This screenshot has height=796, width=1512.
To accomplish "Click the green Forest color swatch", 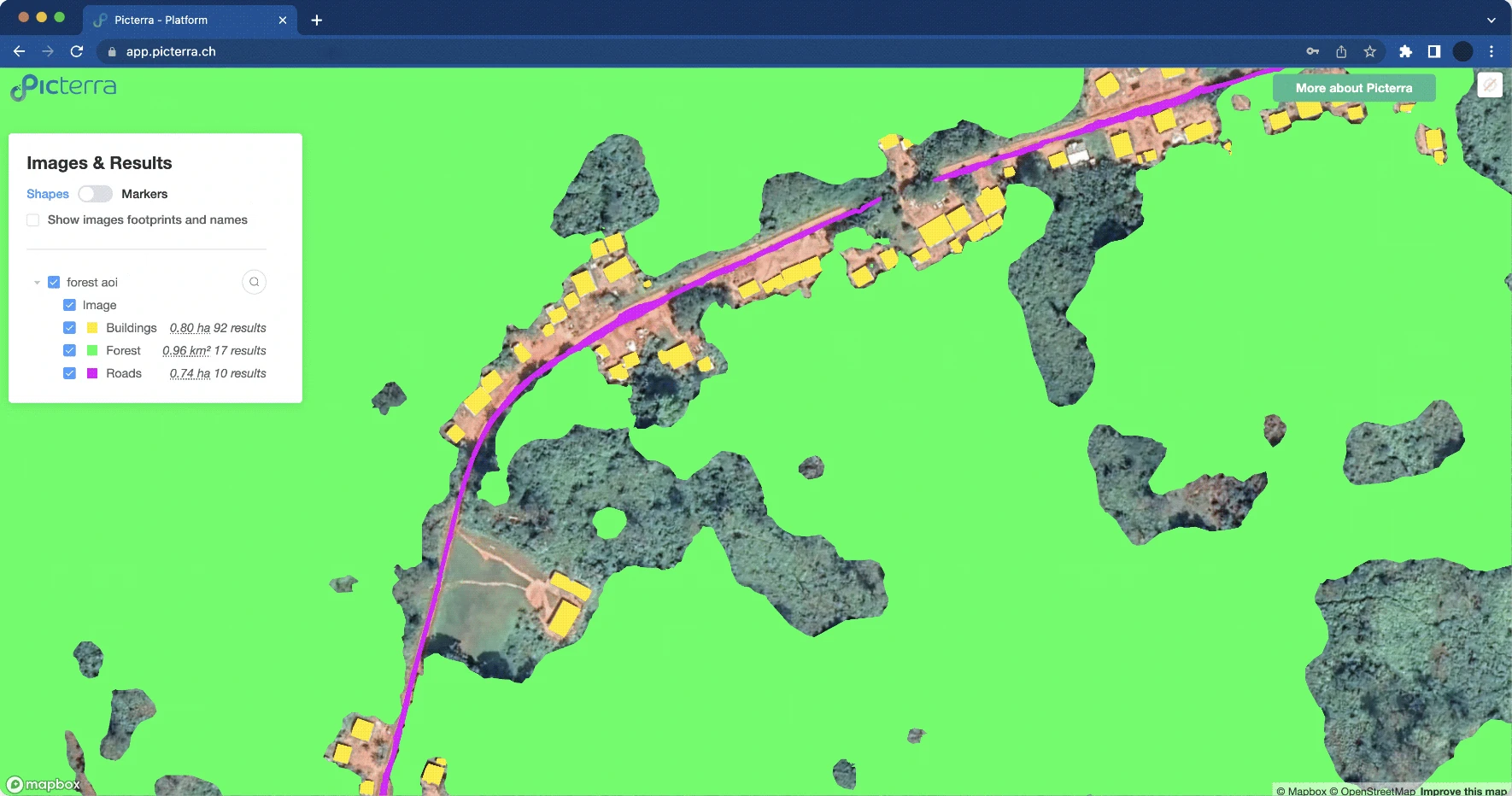I will point(92,350).
